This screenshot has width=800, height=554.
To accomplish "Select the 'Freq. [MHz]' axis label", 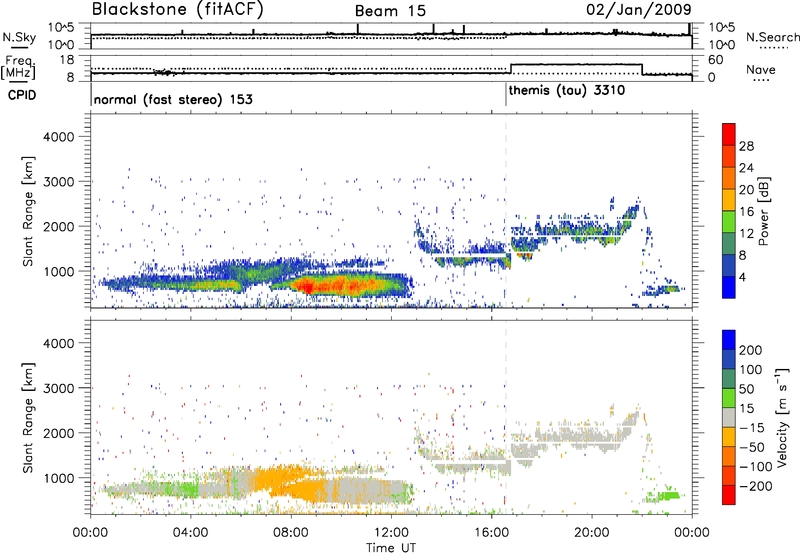I will pyautogui.click(x=18, y=67).
